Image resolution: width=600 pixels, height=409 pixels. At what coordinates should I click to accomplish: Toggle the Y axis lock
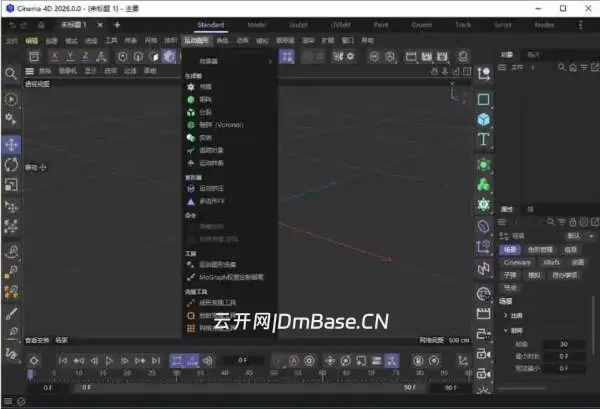tap(70, 57)
